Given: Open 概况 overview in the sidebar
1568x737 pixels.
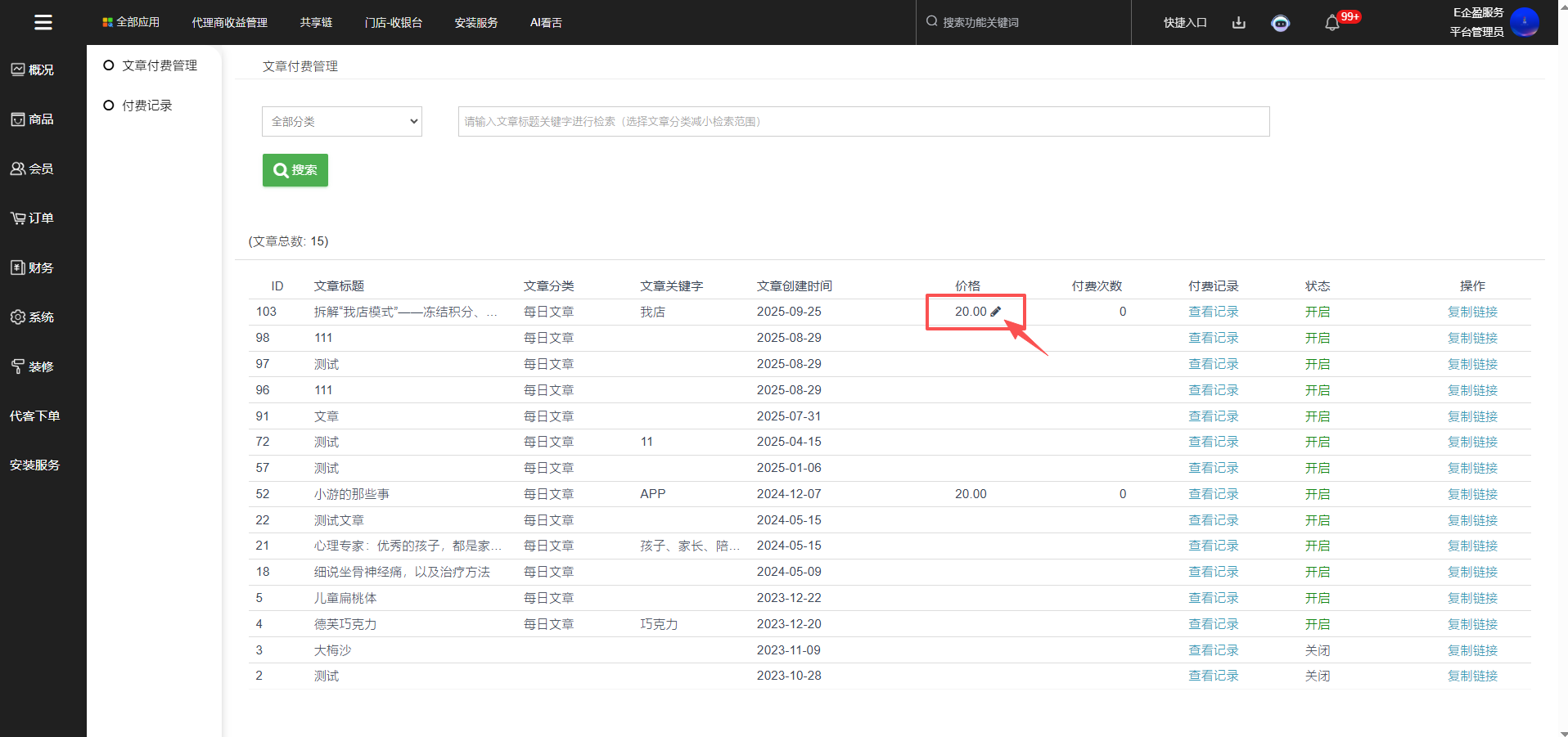Looking at the screenshot, I should [33, 70].
